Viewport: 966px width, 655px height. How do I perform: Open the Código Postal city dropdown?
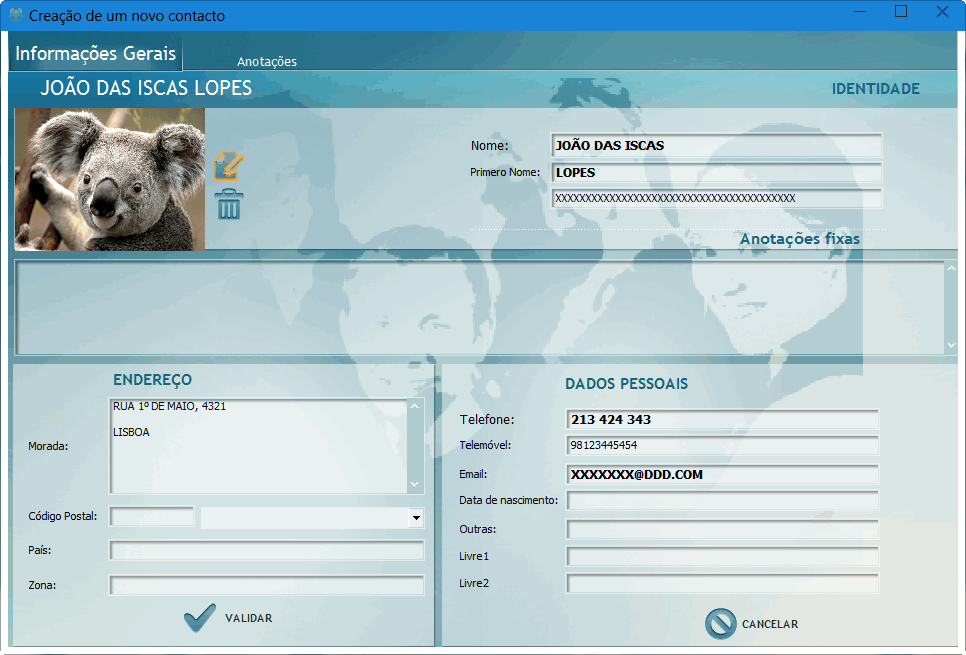coord(415,518)
